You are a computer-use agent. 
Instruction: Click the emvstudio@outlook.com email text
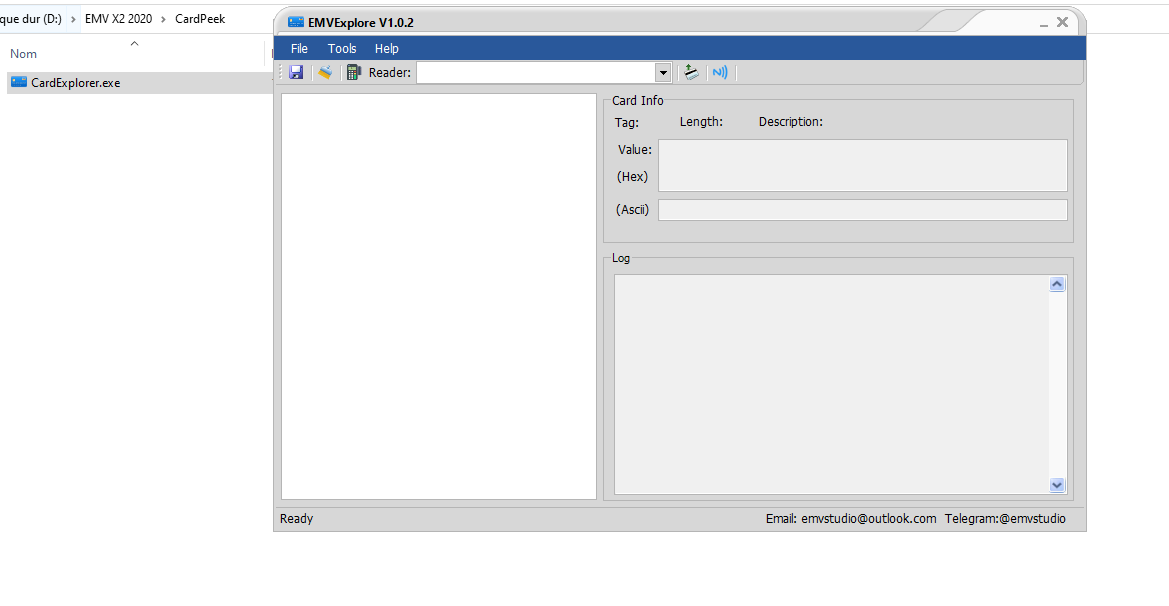tap(869, 519)
